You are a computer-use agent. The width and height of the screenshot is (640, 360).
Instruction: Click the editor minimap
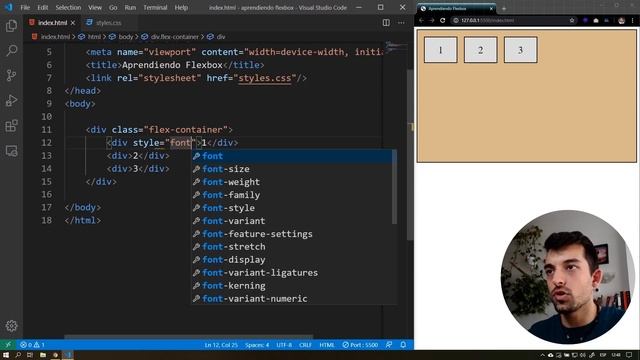pyautogui.click(x=395, y=48)
